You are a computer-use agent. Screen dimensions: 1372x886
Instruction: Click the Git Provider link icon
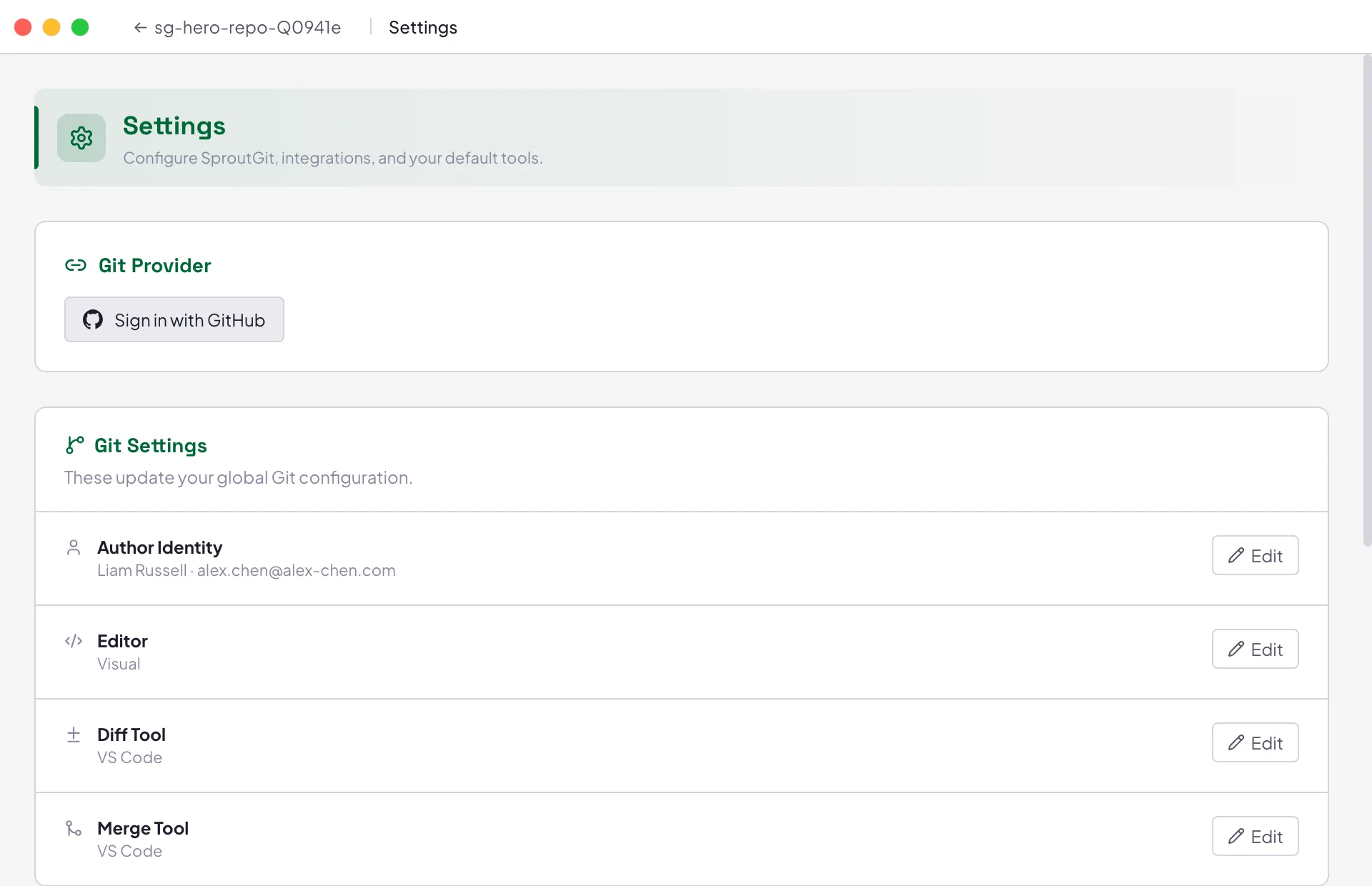[x=76, y=266]
